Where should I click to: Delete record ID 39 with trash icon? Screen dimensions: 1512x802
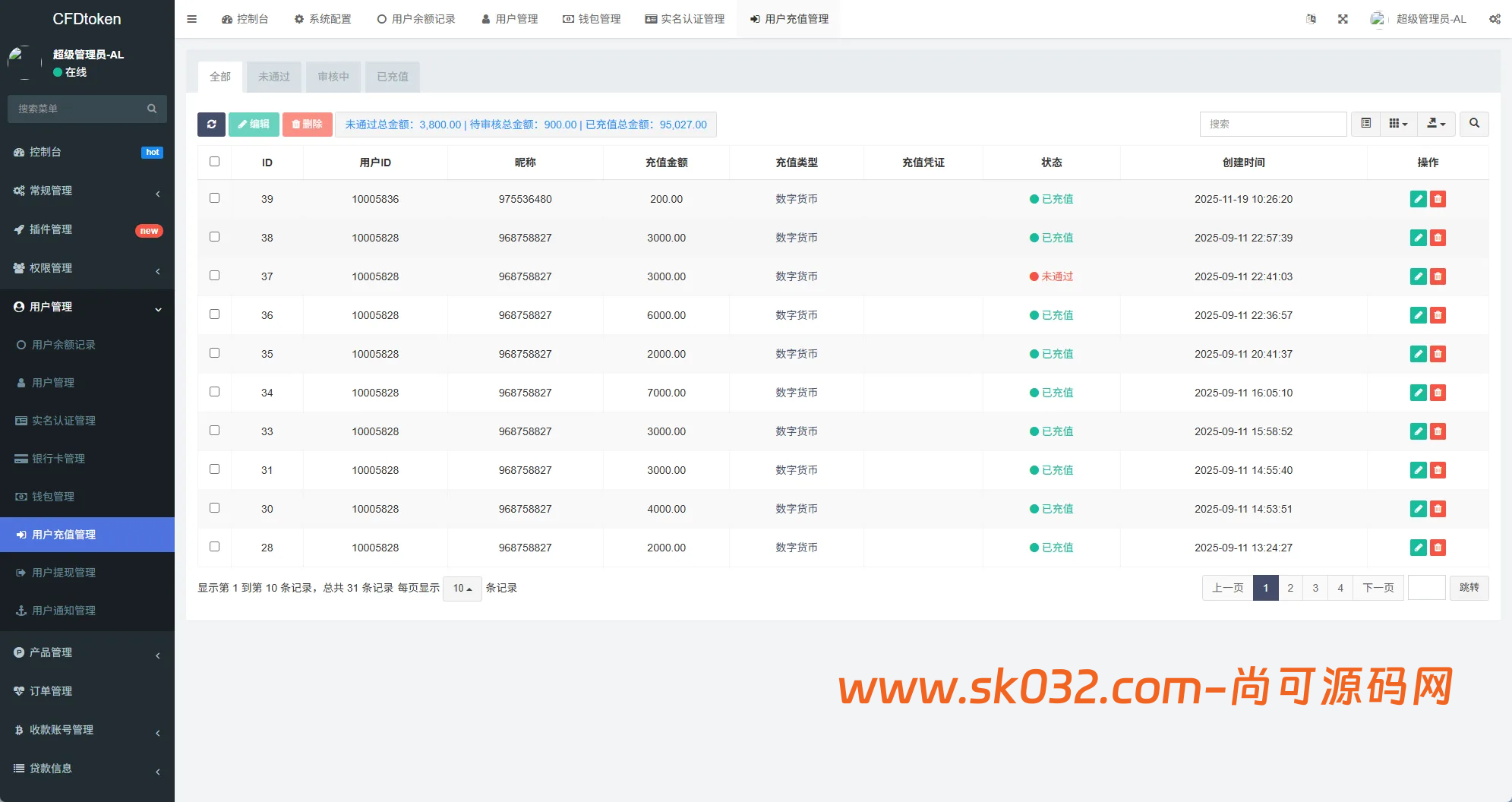pyautogui.click(x=1438, y=199)
